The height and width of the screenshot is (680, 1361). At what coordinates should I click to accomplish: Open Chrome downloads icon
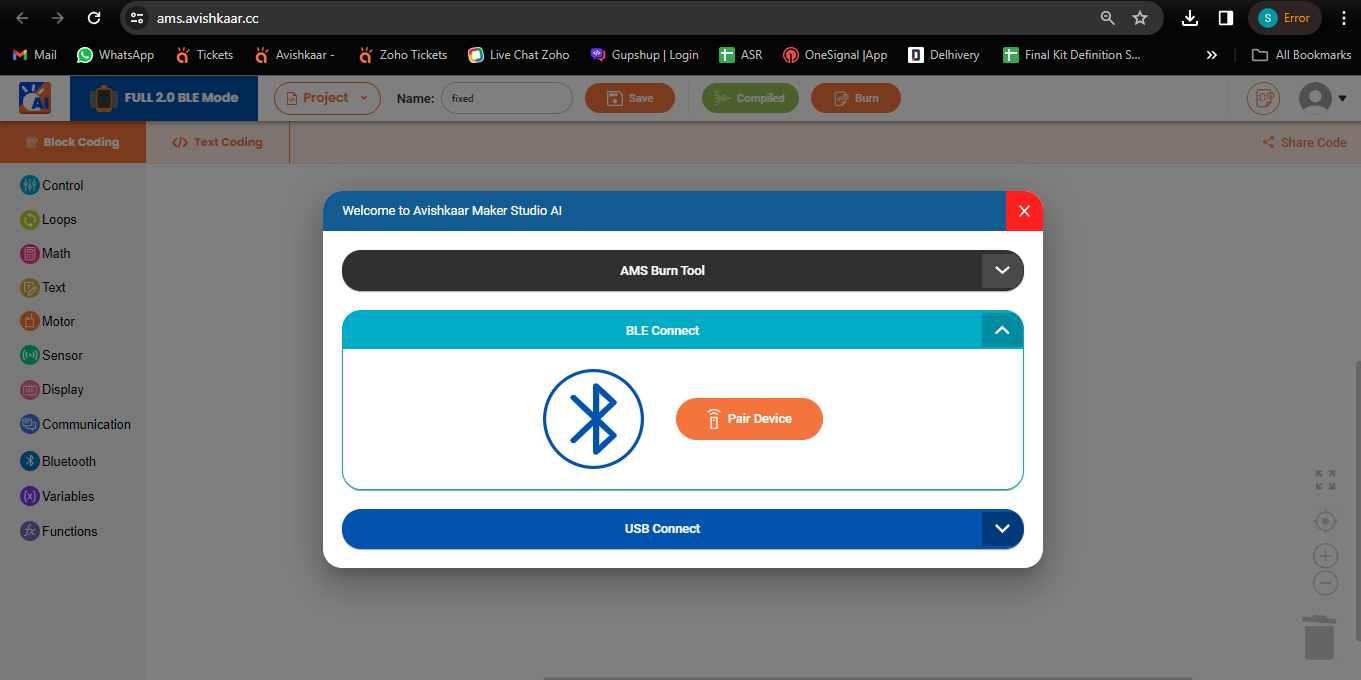(x=1190, y=18)
